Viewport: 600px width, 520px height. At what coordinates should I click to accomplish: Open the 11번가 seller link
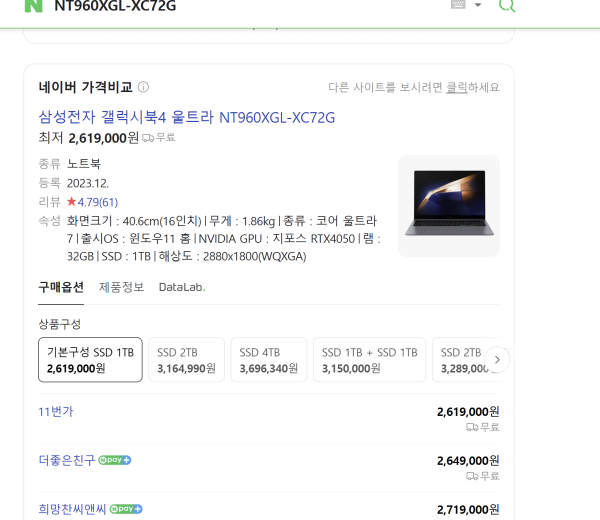[x=55, y=412]
